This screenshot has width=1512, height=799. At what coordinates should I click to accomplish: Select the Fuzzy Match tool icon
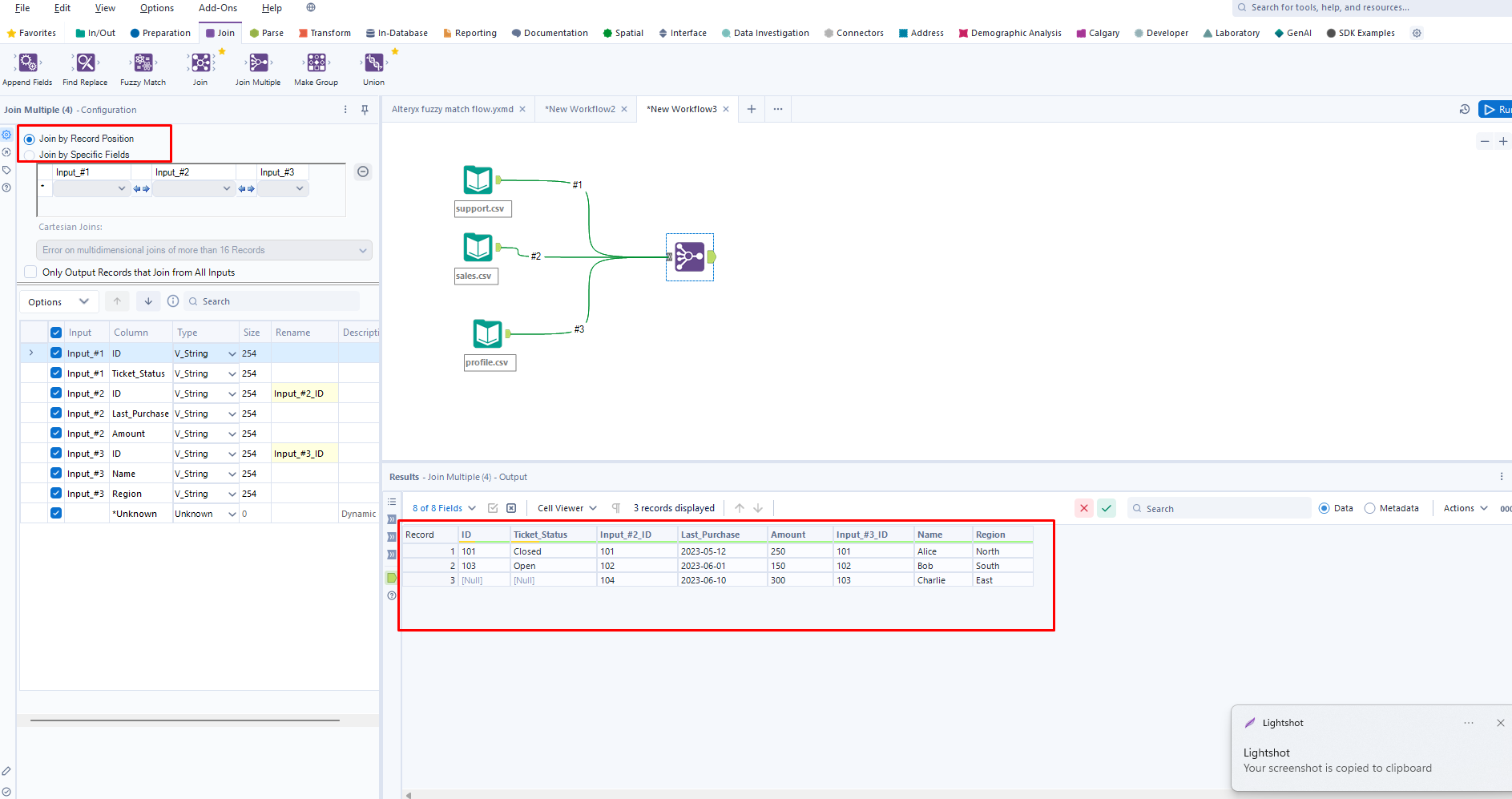[143, 63]
